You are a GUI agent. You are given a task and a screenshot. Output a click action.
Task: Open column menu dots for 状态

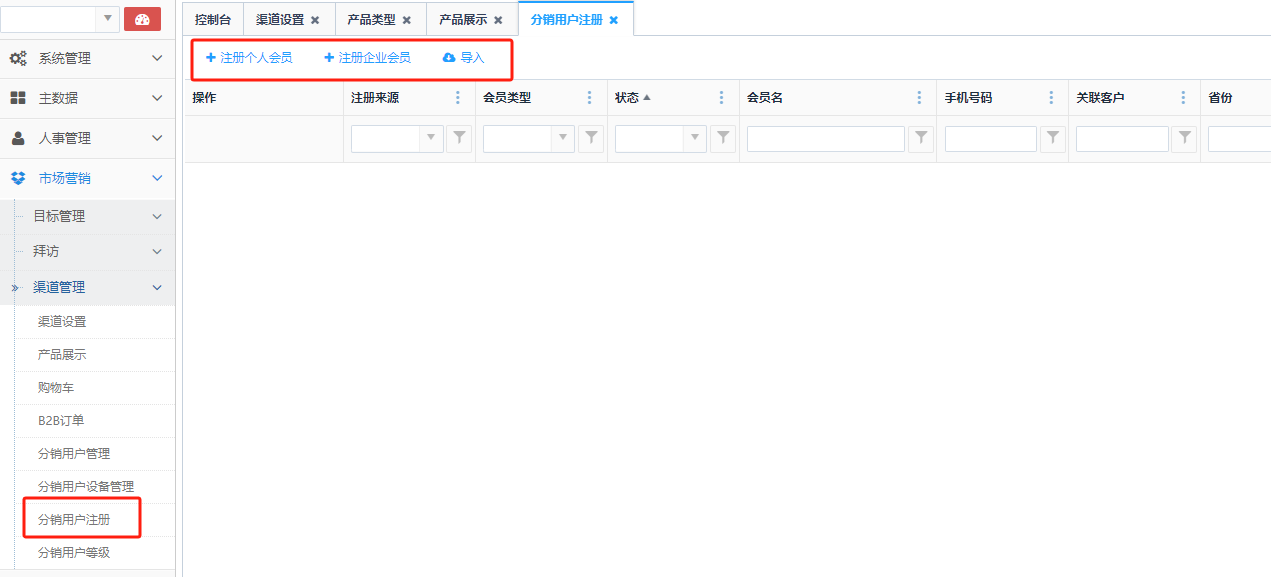click(x=722, y=98)
